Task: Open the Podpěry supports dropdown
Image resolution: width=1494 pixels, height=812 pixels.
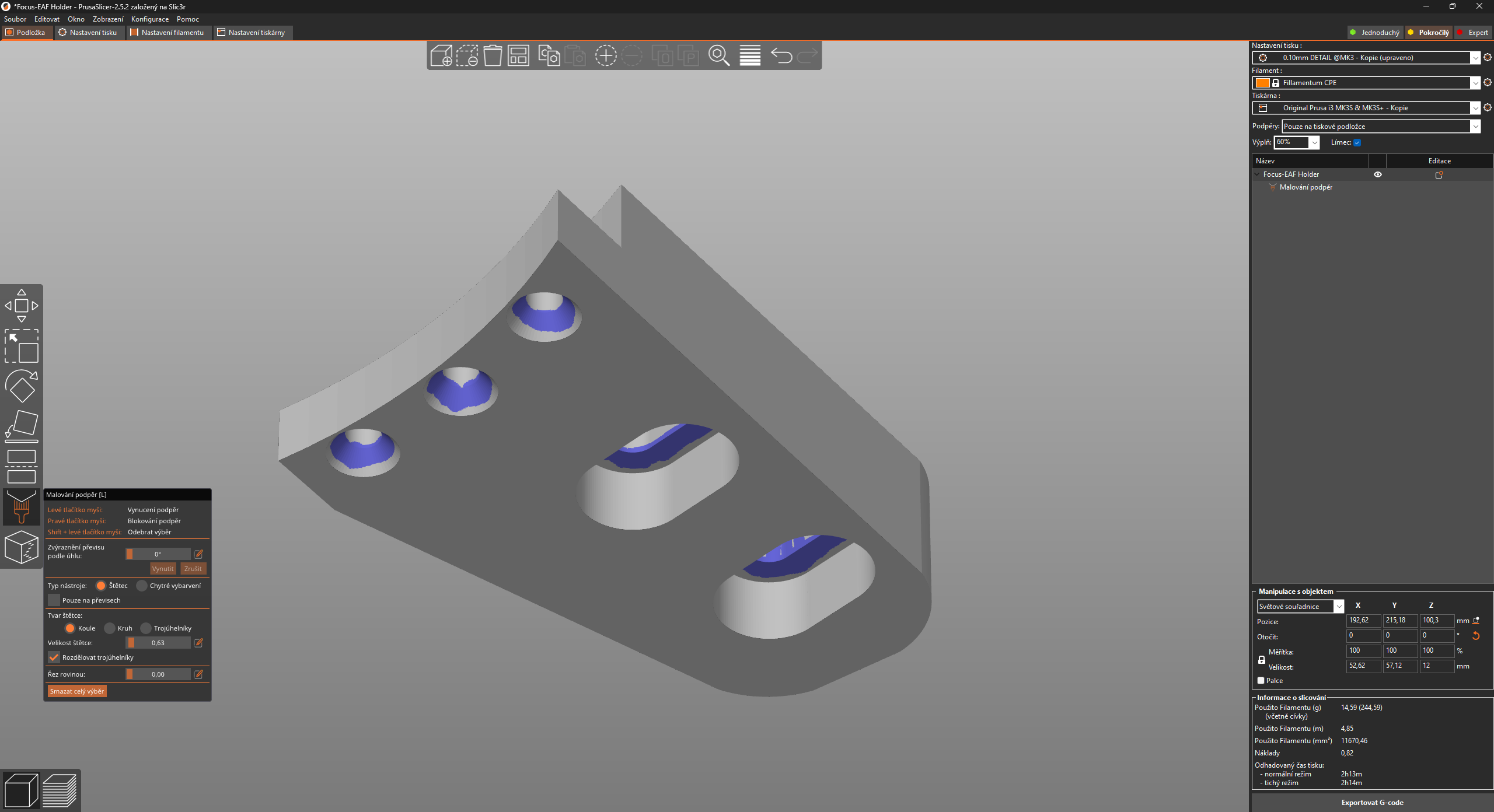Action: click(1475, 127)
